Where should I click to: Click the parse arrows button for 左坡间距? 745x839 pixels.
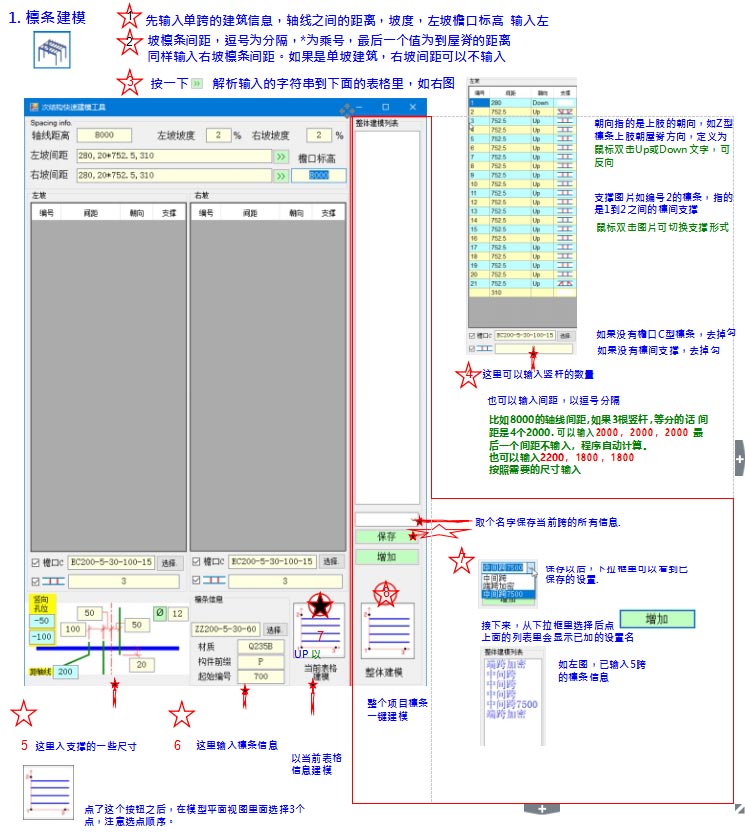pyautogui.click(x=281, y=156)
